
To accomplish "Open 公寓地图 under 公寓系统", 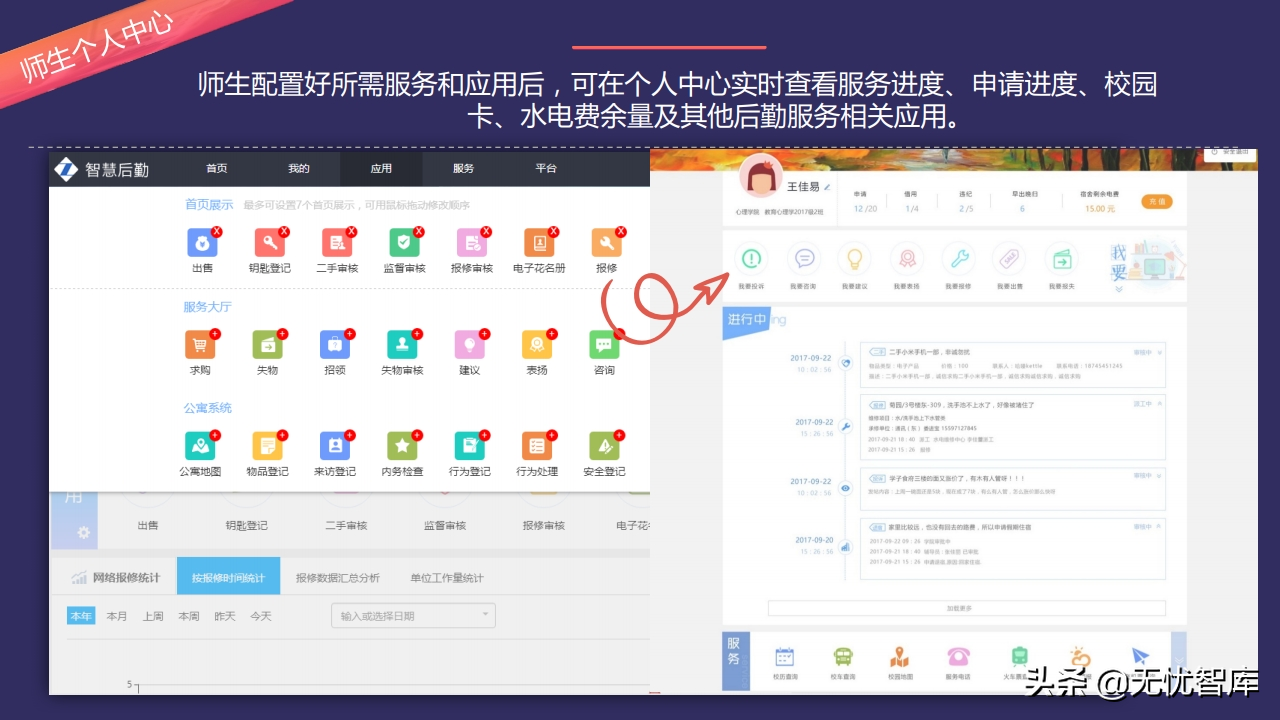I will (202, 448).
